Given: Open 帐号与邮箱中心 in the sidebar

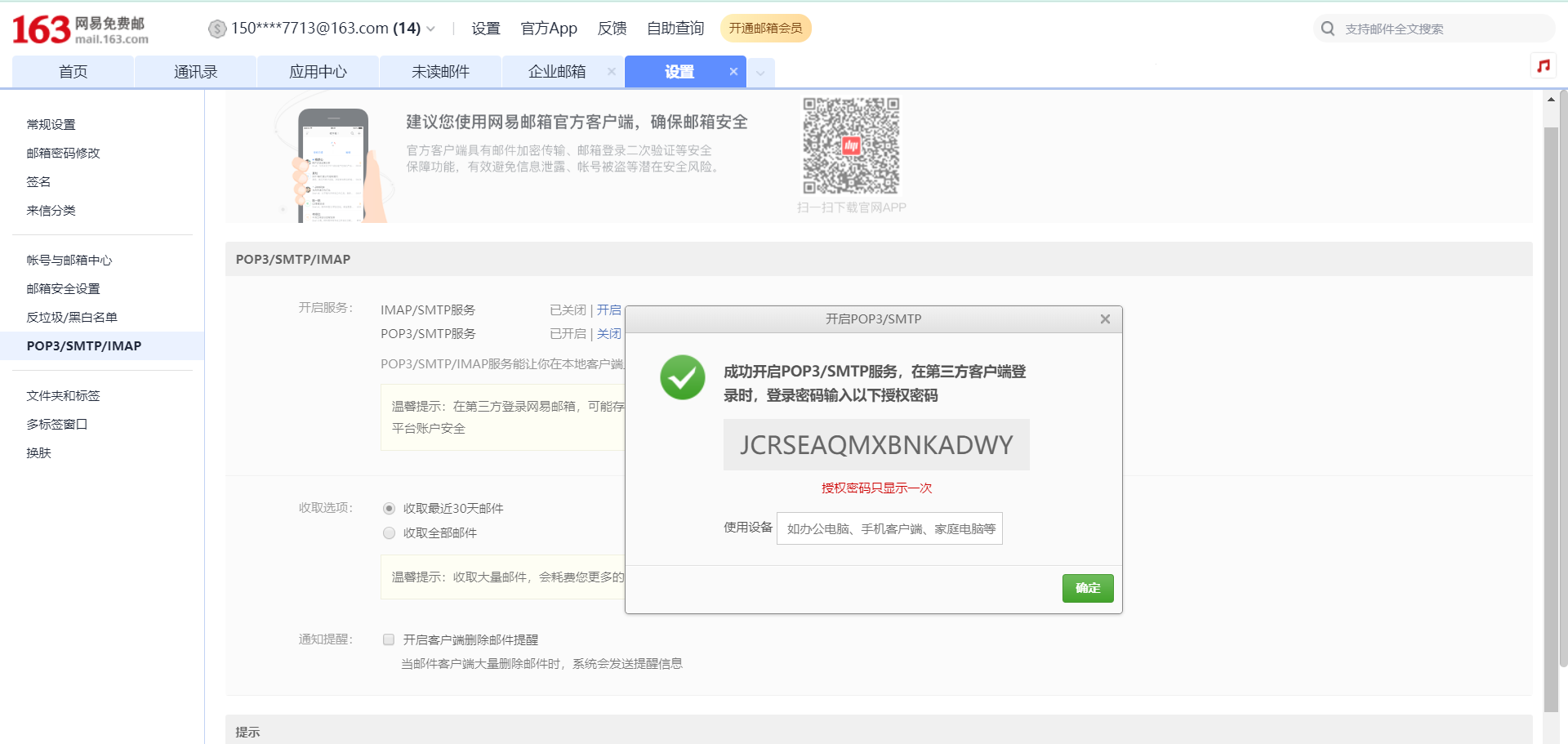Looking at the screenshot, I should [69, 261].
